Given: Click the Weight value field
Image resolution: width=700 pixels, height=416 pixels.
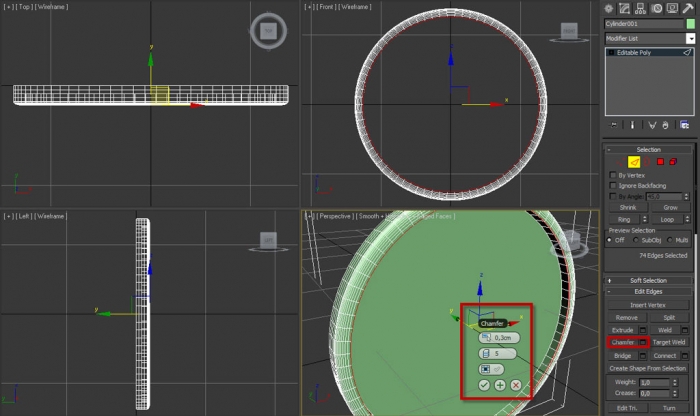Looking at the screenshot, I should (x=654, y=383).
